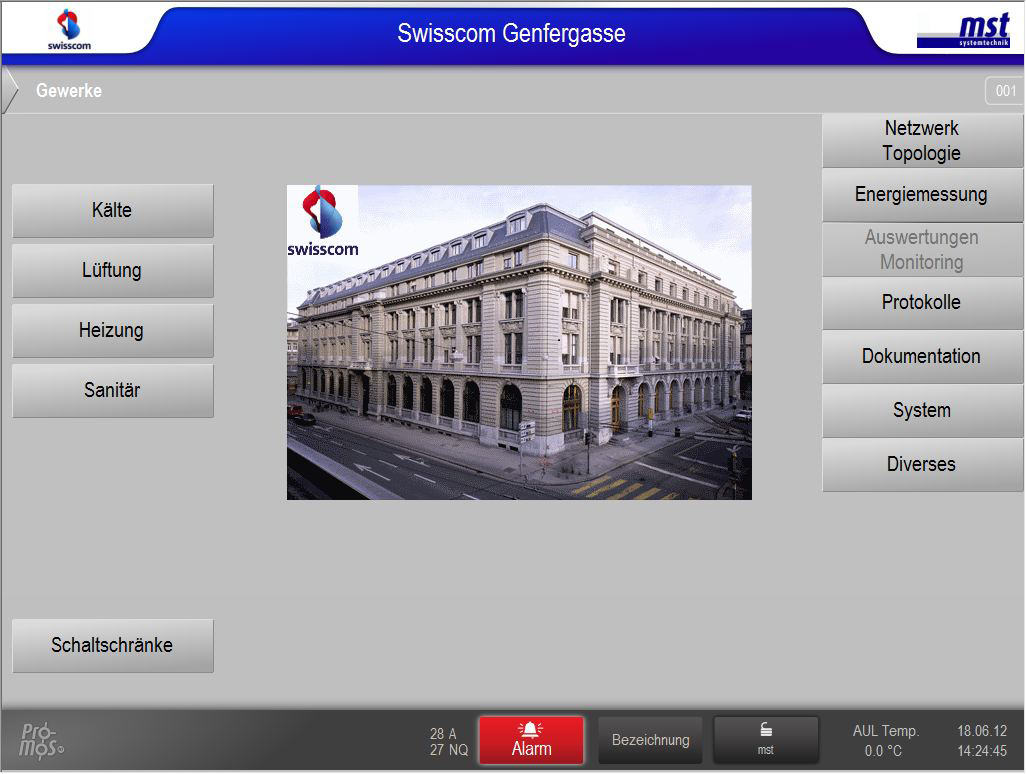Click the breadcrumb arrow beside Gewerke

pos(10,90)
